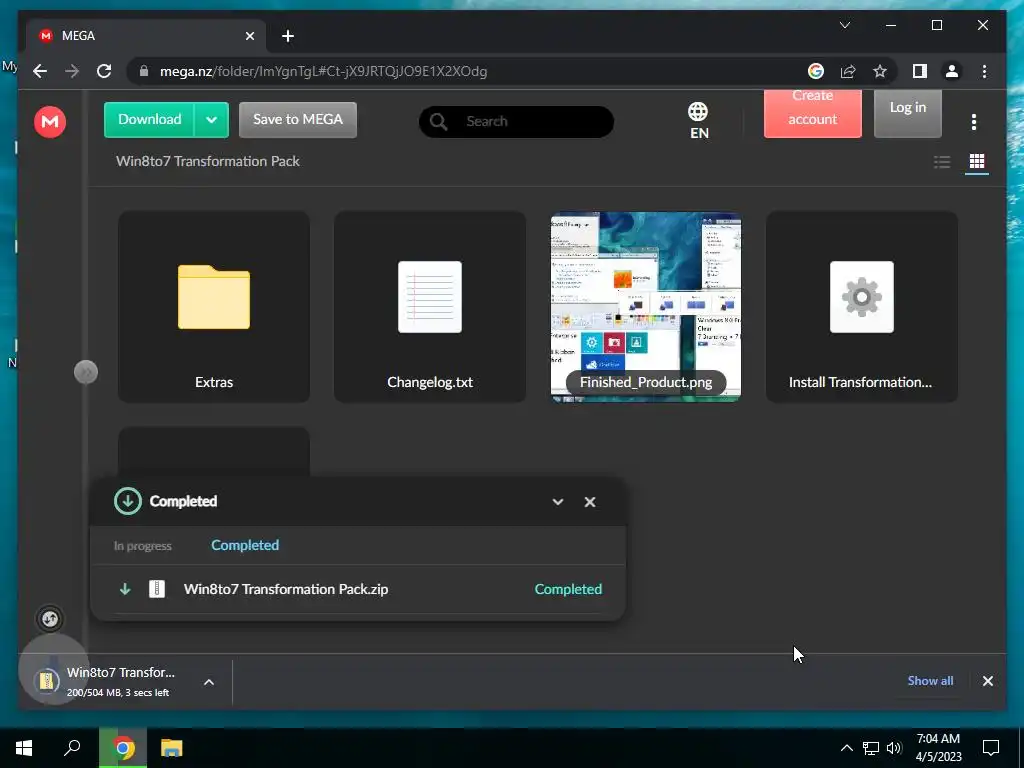Switch to grid thumbnail view
This screenshot has width=1024, height=768.
(976, 161)
